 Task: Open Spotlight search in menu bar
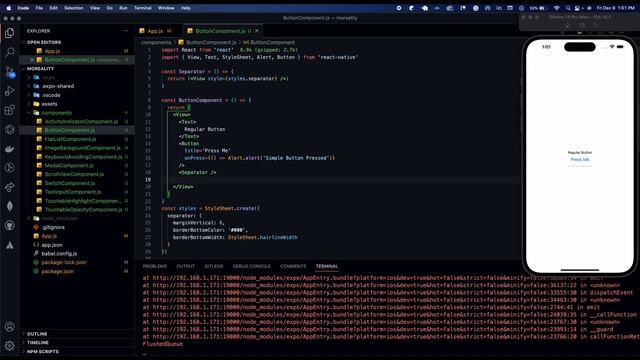tap(567, 8)
